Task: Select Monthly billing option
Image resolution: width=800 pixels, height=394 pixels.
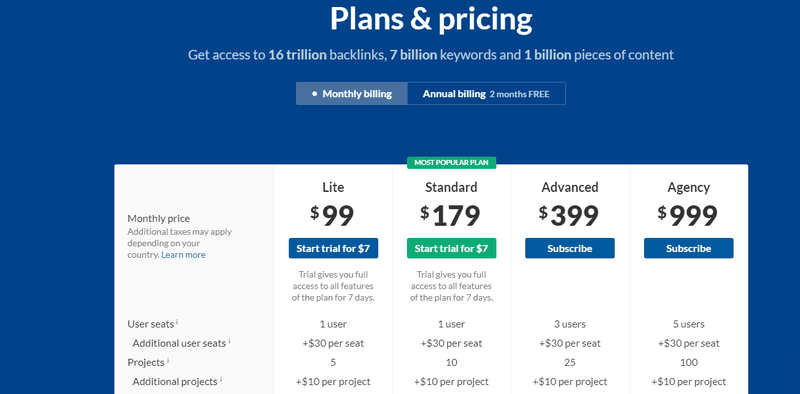Action: tap(352, 94)
